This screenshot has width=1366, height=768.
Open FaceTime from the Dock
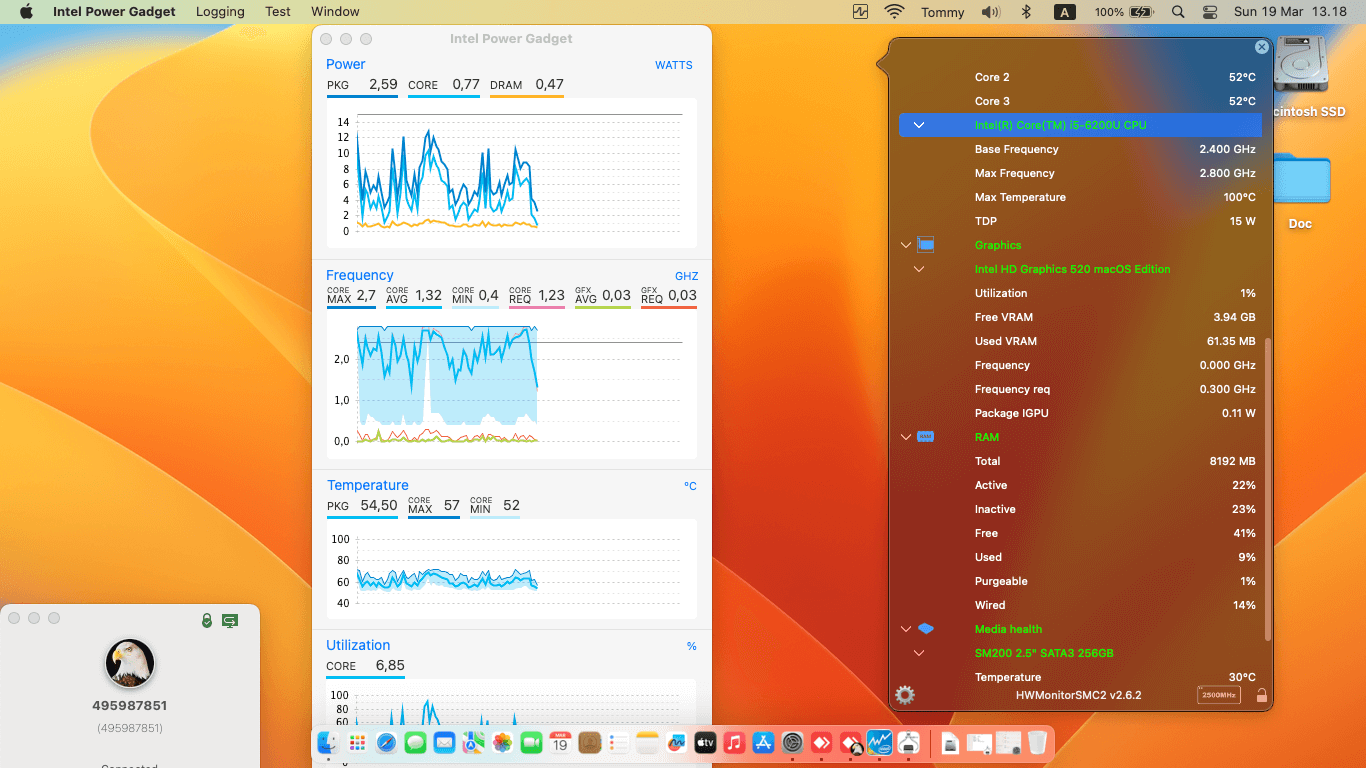coord(531,743)
